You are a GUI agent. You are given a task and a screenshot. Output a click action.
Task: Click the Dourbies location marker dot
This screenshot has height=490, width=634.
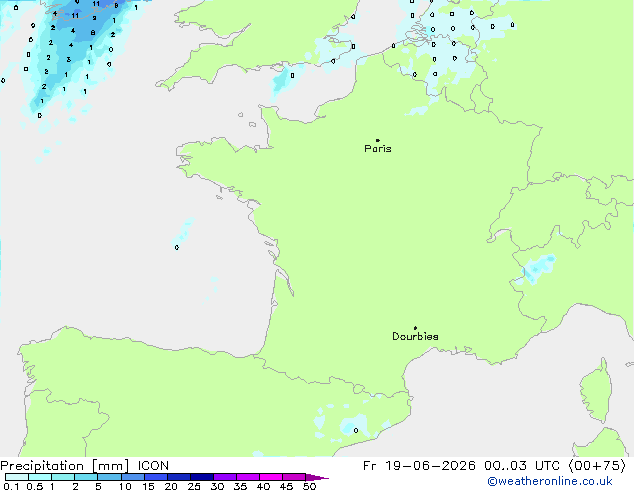(415, 328)
